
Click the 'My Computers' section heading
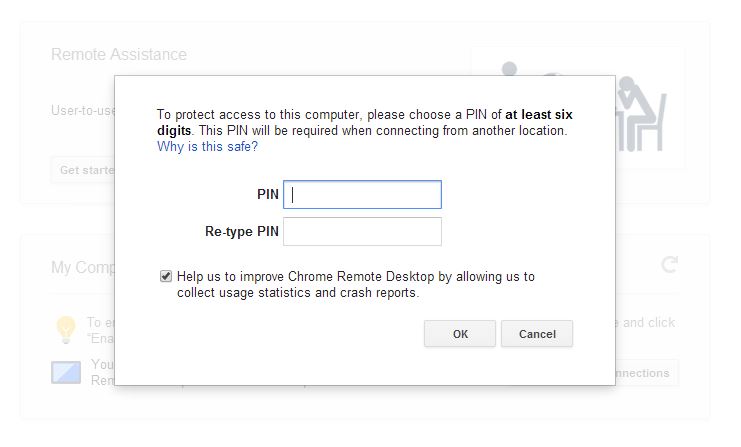82,267
